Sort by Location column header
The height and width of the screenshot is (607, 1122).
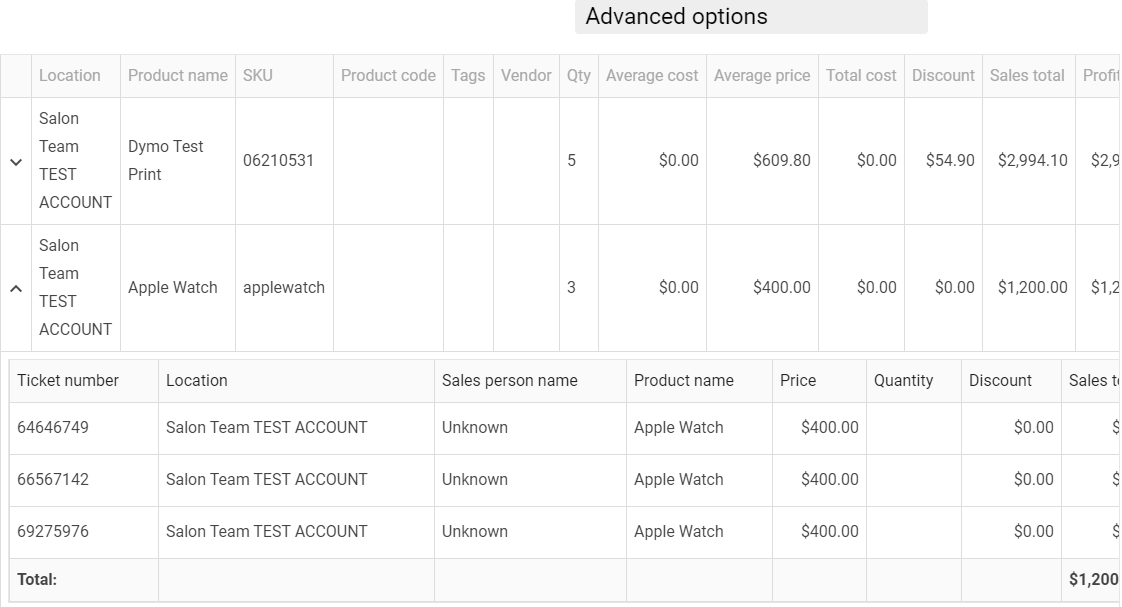70,76
